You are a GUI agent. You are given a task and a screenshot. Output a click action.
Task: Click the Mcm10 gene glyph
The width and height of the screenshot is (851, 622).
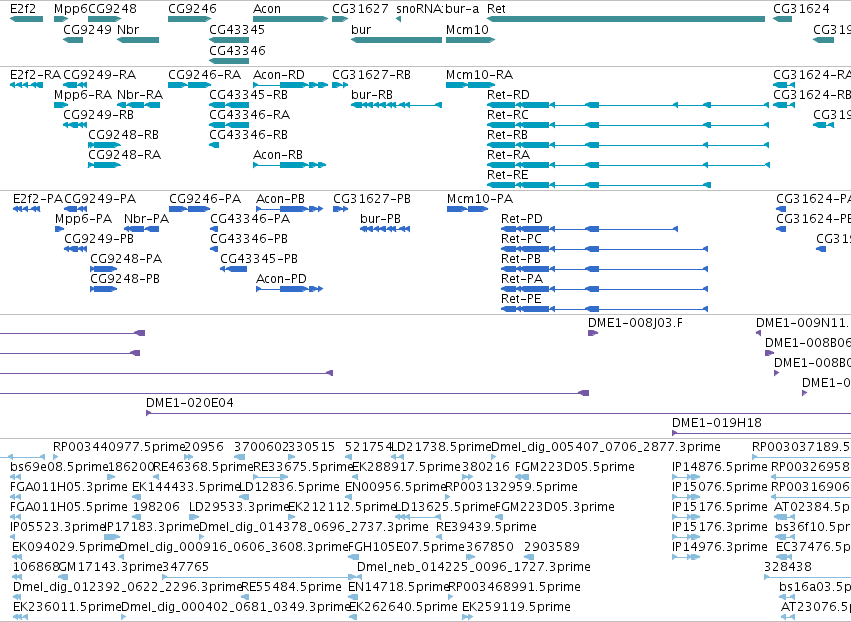coord(470,40)
